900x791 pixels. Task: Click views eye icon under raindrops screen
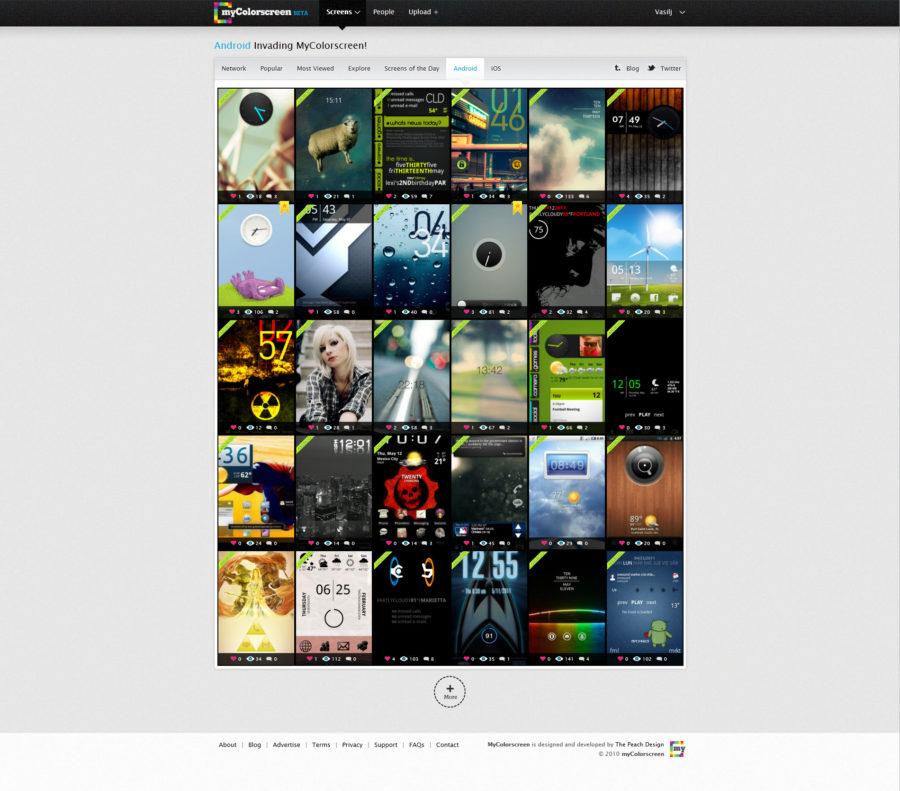pos(405,312)
